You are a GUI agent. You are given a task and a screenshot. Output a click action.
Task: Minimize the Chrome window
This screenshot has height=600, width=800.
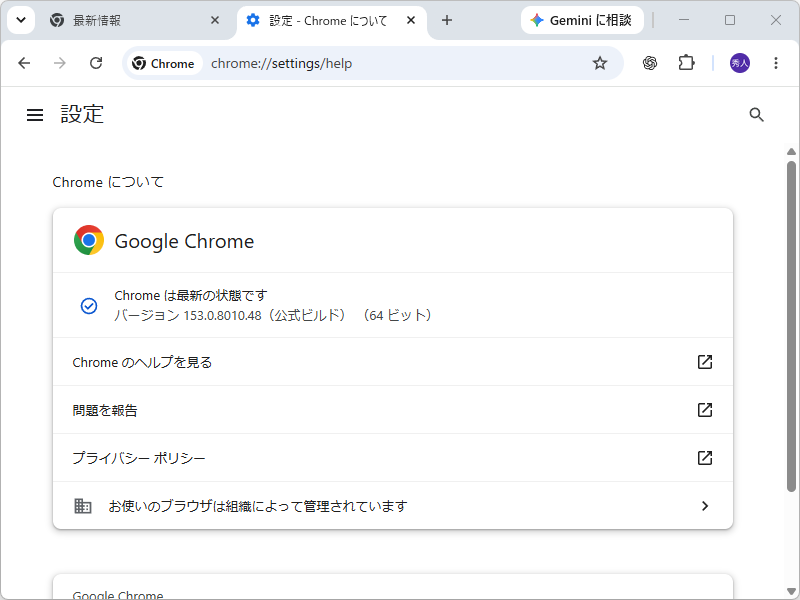[684, 20]
